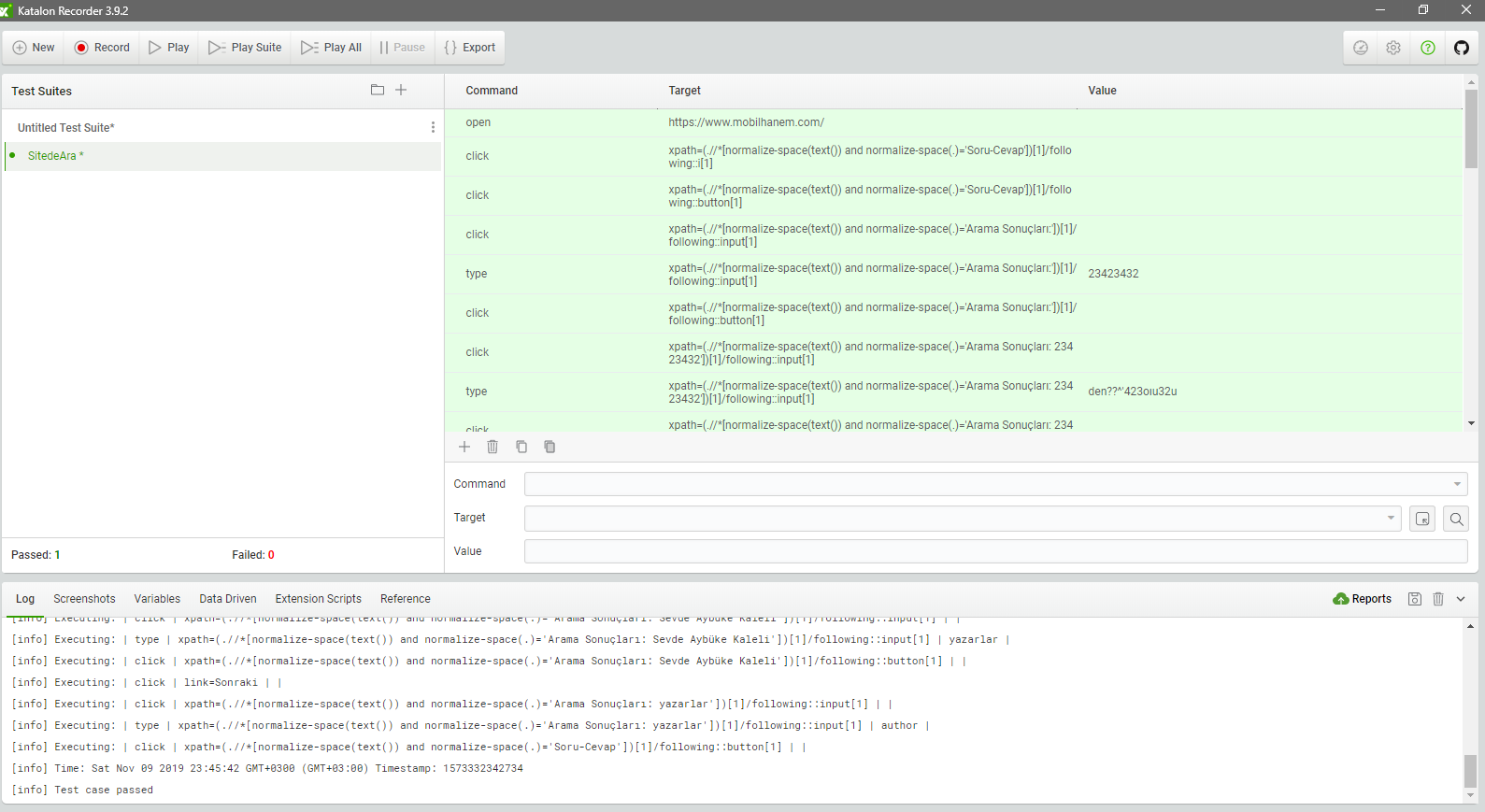The width and height of the screenshot is (1485, 812).
Task: Click the 'Test case passed' log line
Action: [x=82, y=790]
